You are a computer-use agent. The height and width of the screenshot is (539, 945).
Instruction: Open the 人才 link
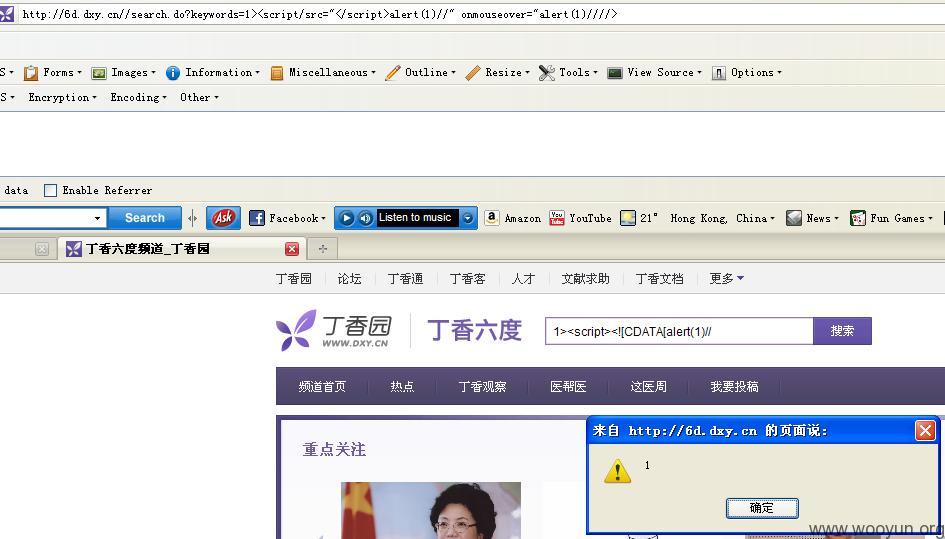click(x=523, y=279)
